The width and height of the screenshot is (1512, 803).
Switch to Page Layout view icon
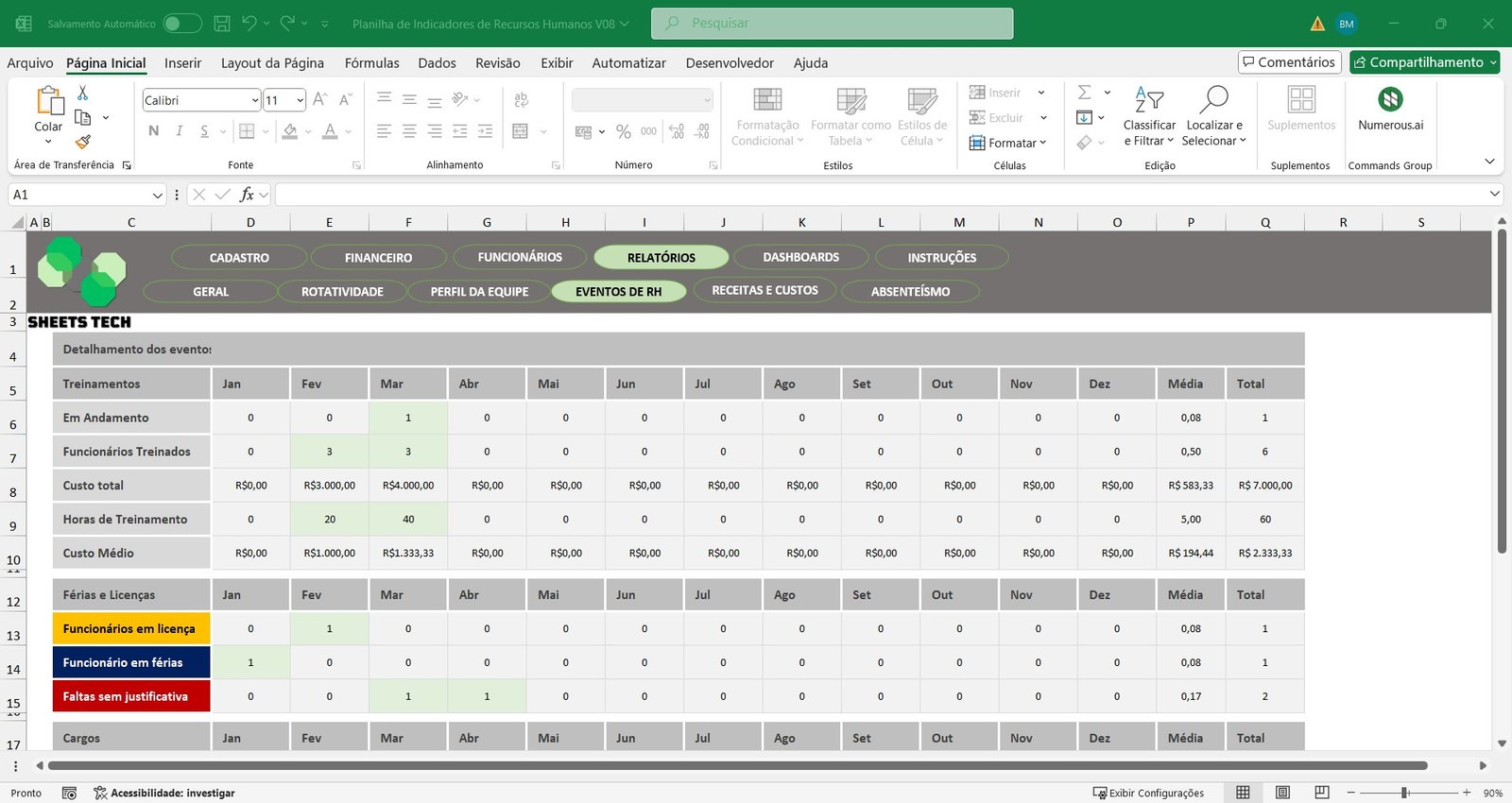click(x=1282, y=793)
